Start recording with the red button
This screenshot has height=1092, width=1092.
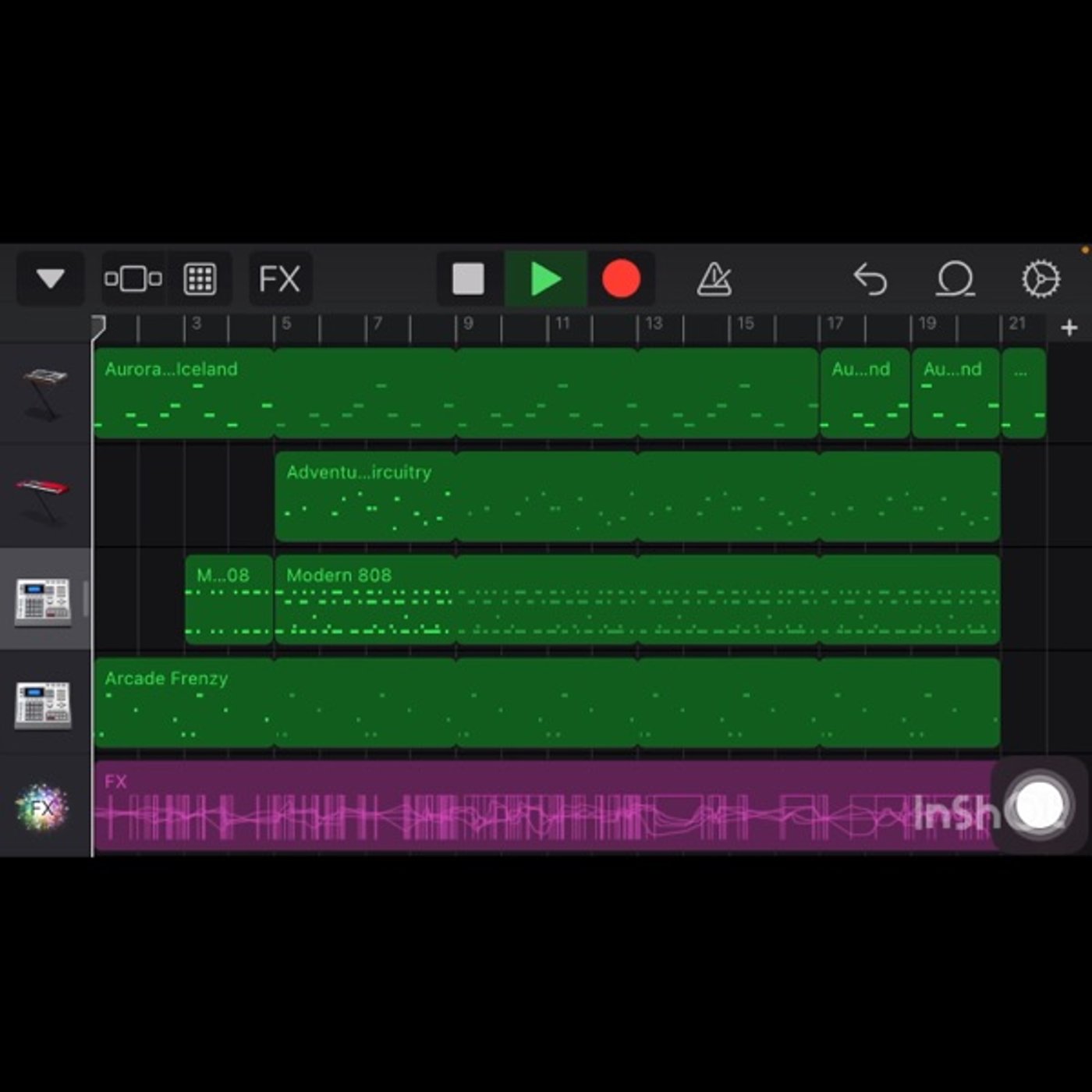tap(621, 278)
